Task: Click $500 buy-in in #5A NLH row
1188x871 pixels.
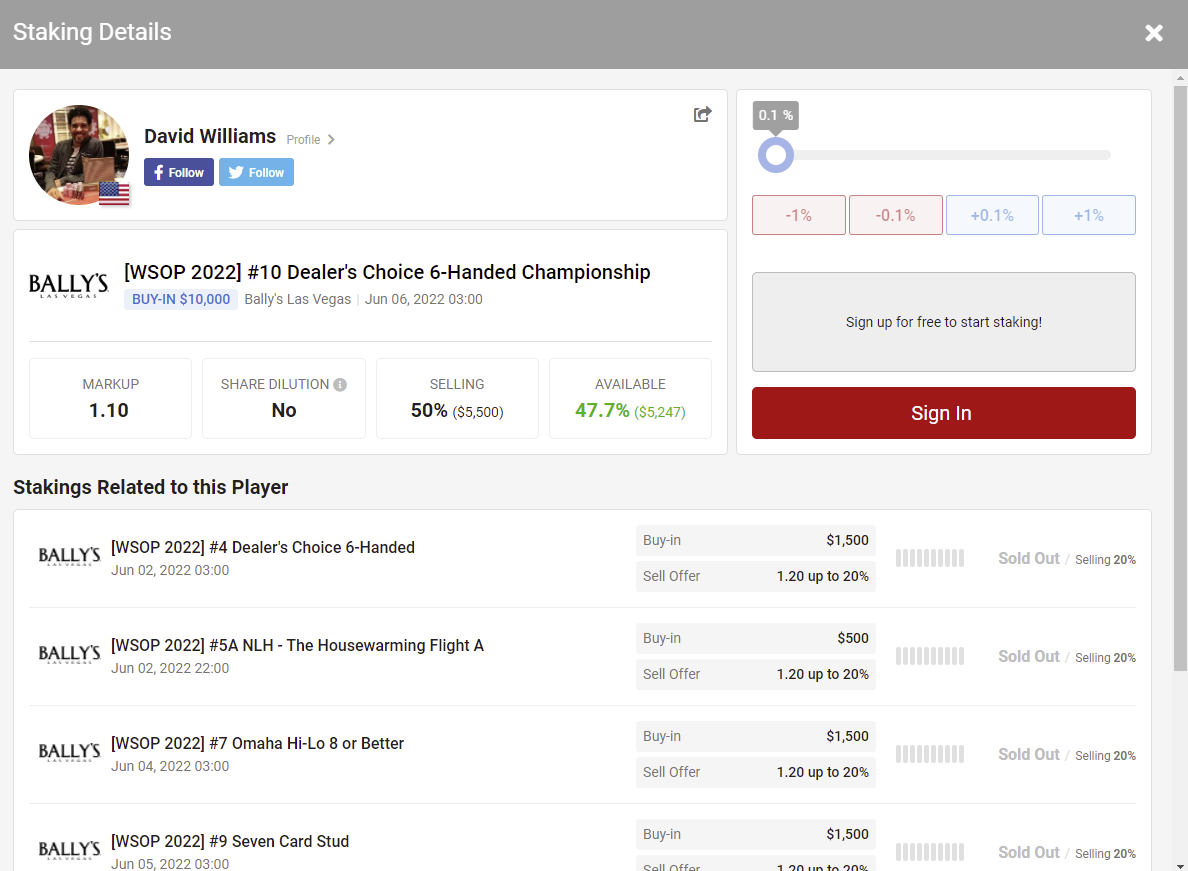Action: click(853, 638)
